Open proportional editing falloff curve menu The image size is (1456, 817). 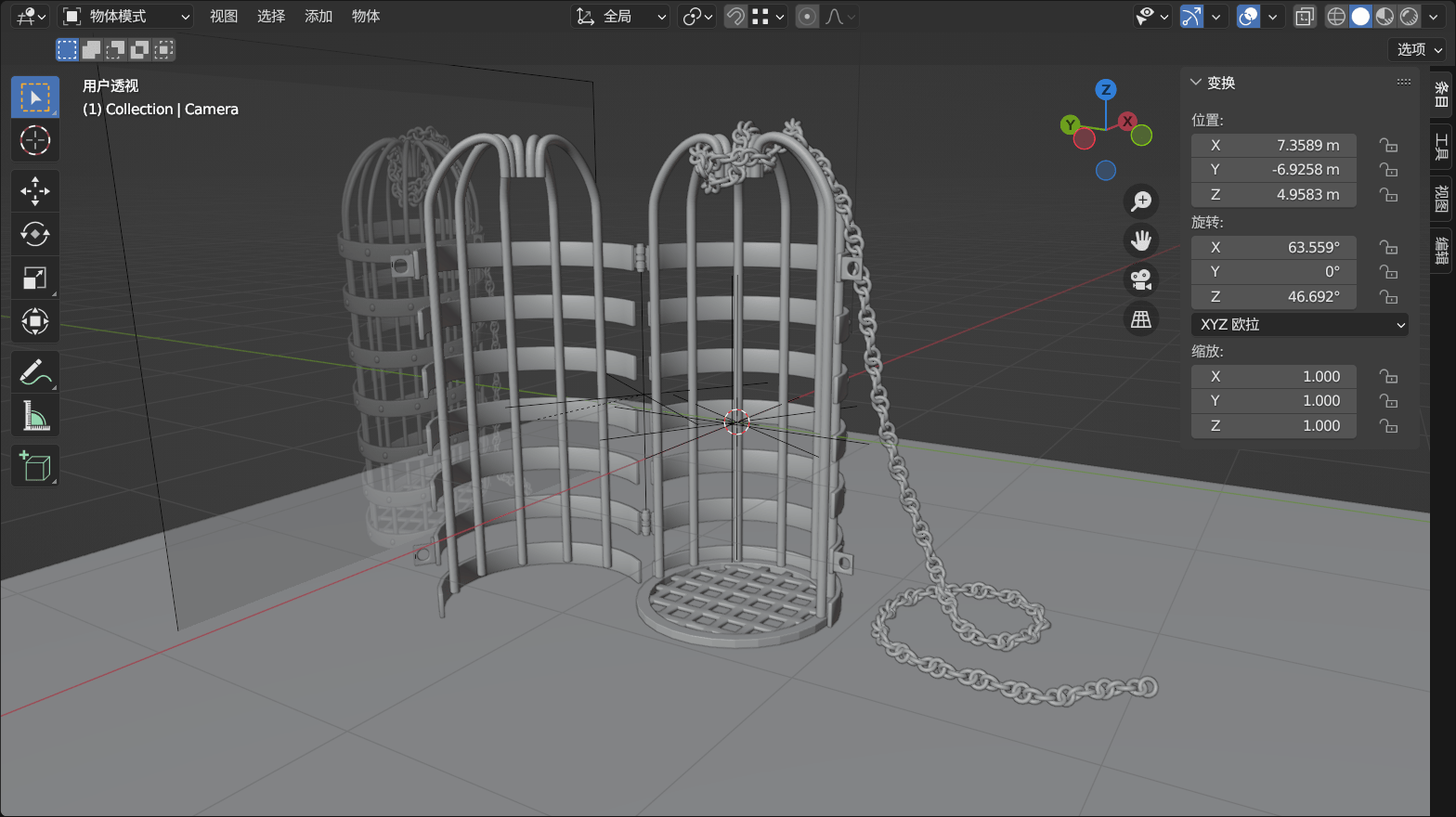839,16
